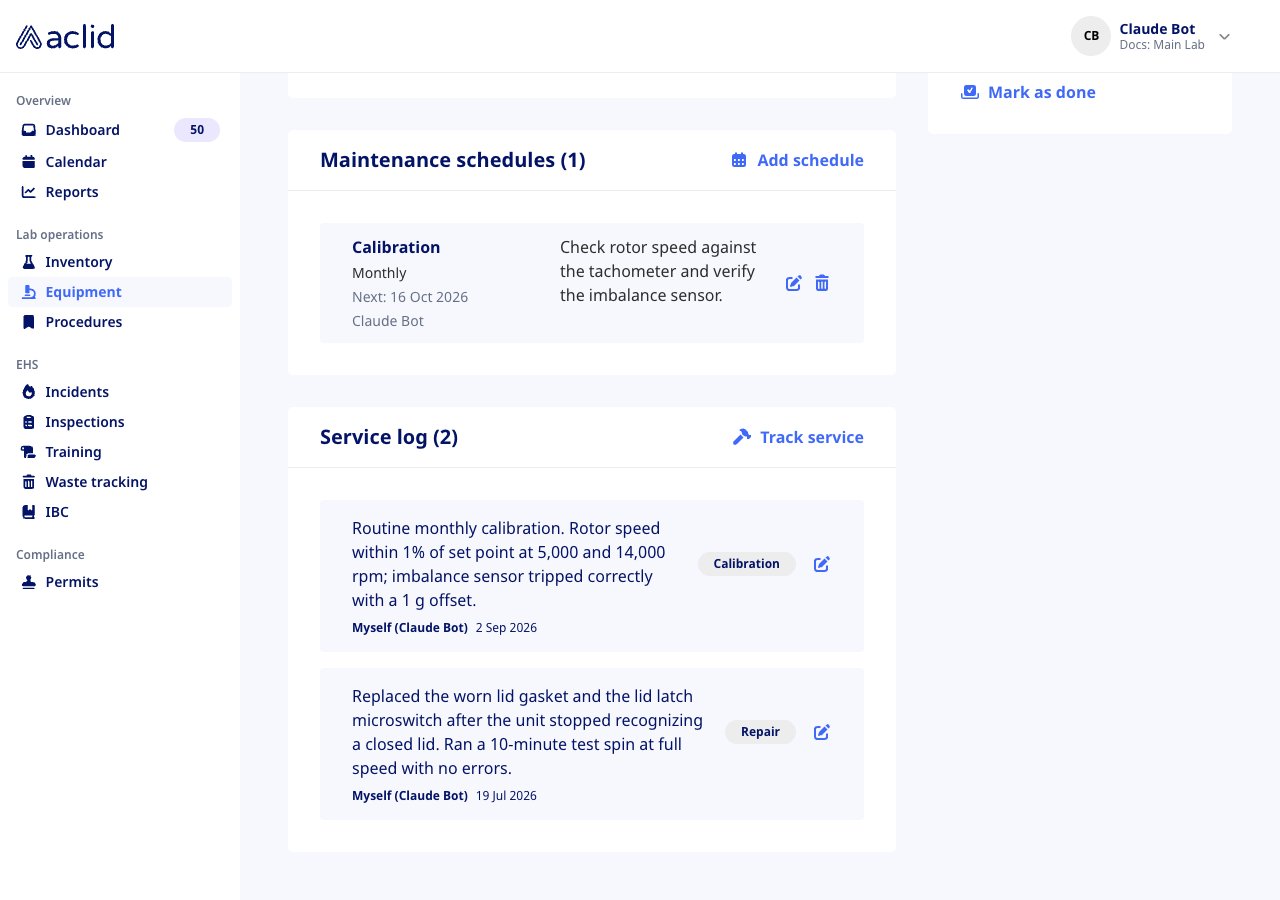Viewport: 1280px width, 900px height.
Task: Click the Equipment microscope icon
Action: [x=29, y=292]
